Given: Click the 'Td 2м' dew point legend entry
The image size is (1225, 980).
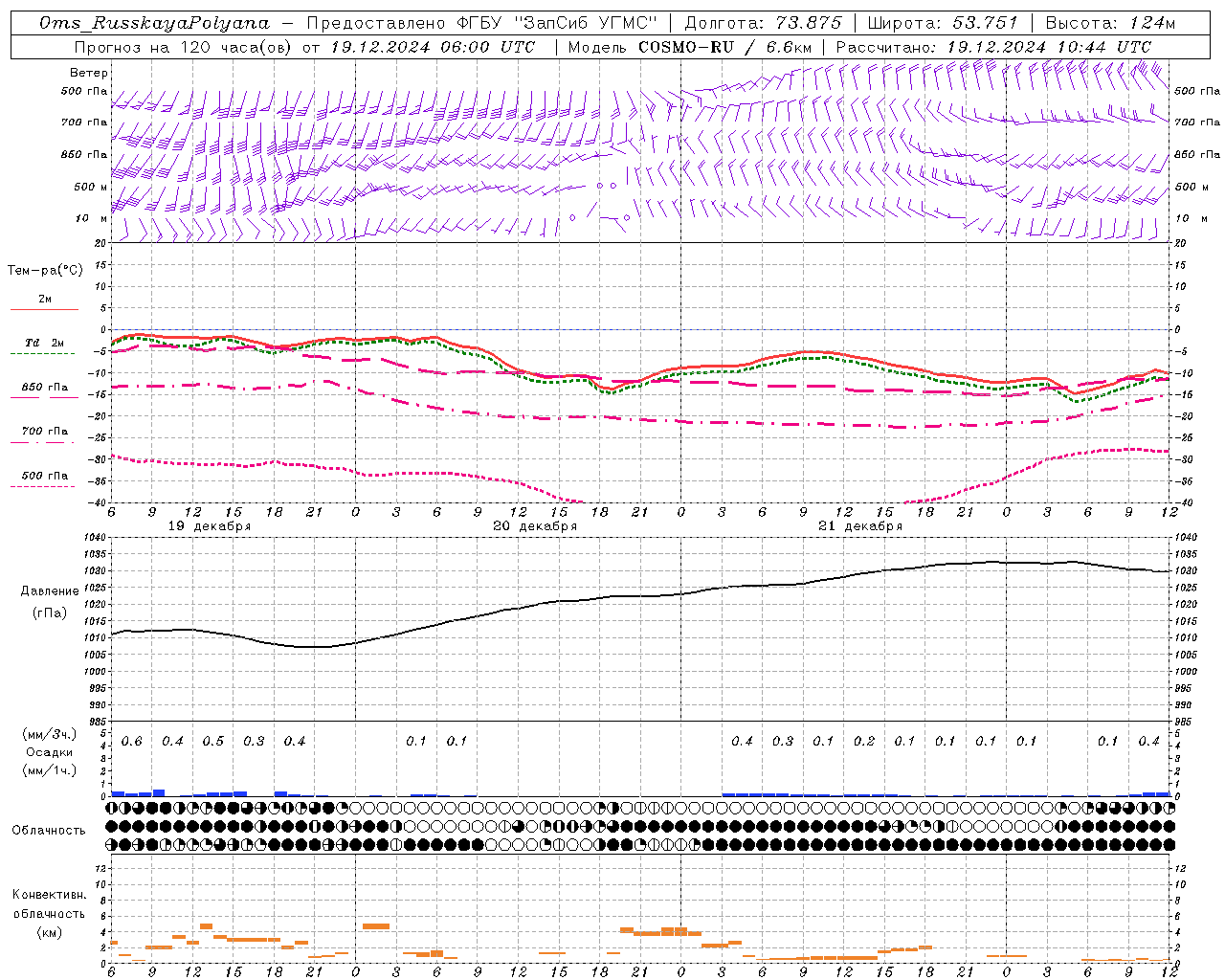Looking at the screenshot, I should pyautogui.click(x=44, y=343).
